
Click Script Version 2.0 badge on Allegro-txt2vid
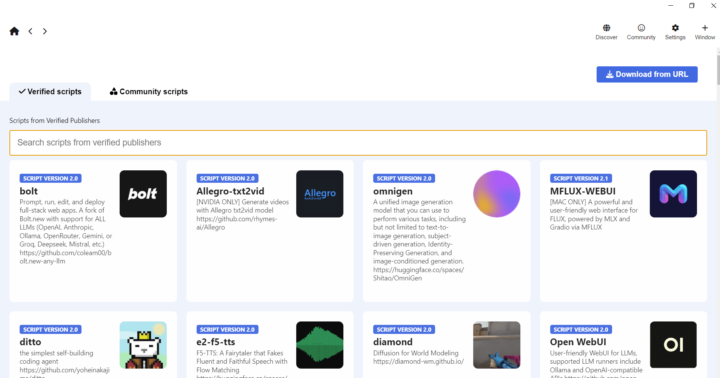(227, 178)
